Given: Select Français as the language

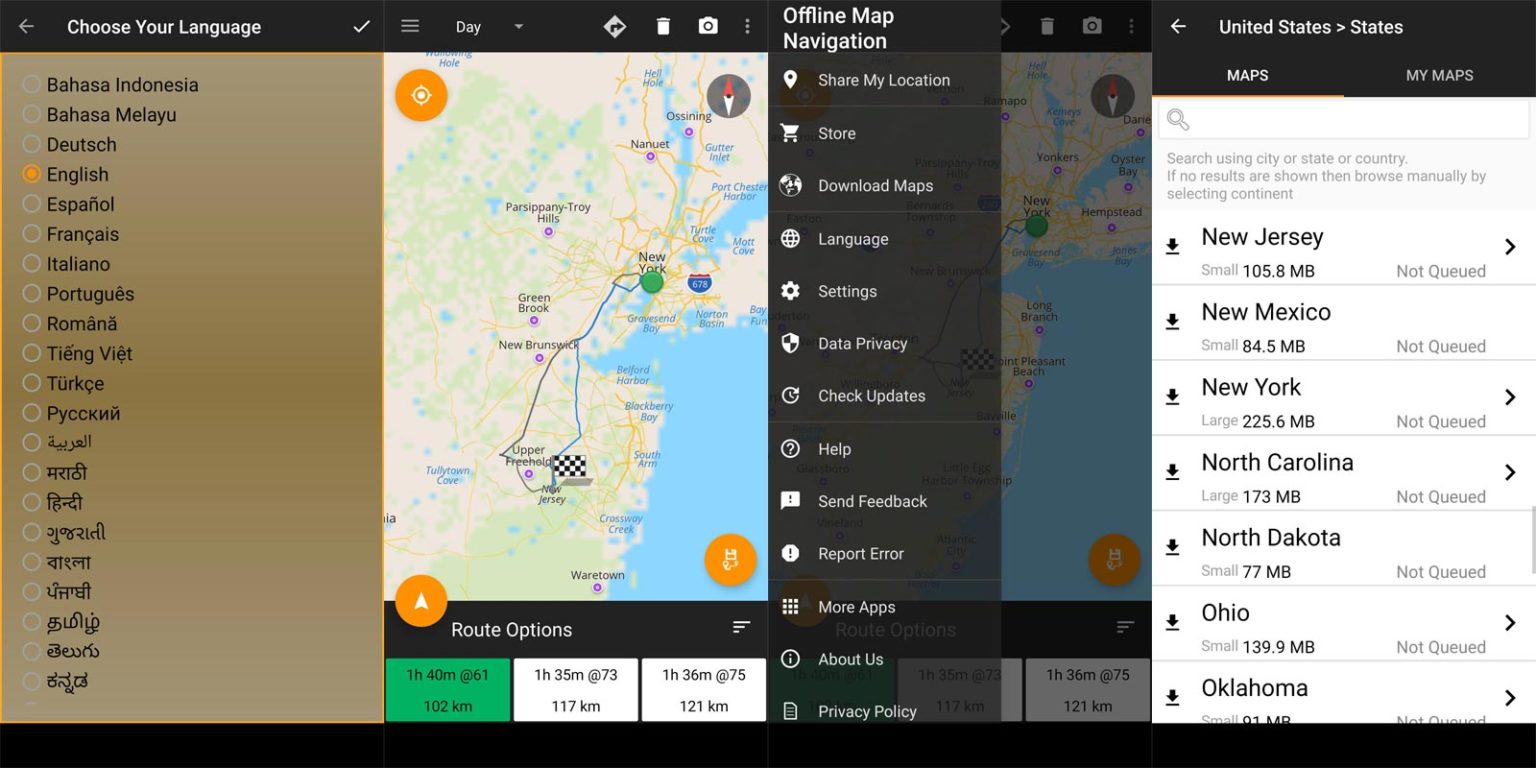Looking at the screenshot, I should tap(32, 234).
